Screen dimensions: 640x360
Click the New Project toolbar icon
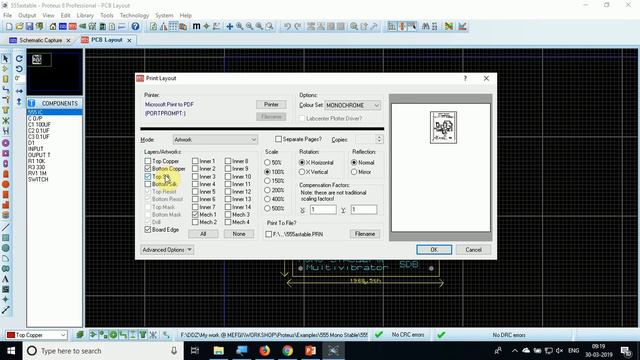(x=9, y=27)
